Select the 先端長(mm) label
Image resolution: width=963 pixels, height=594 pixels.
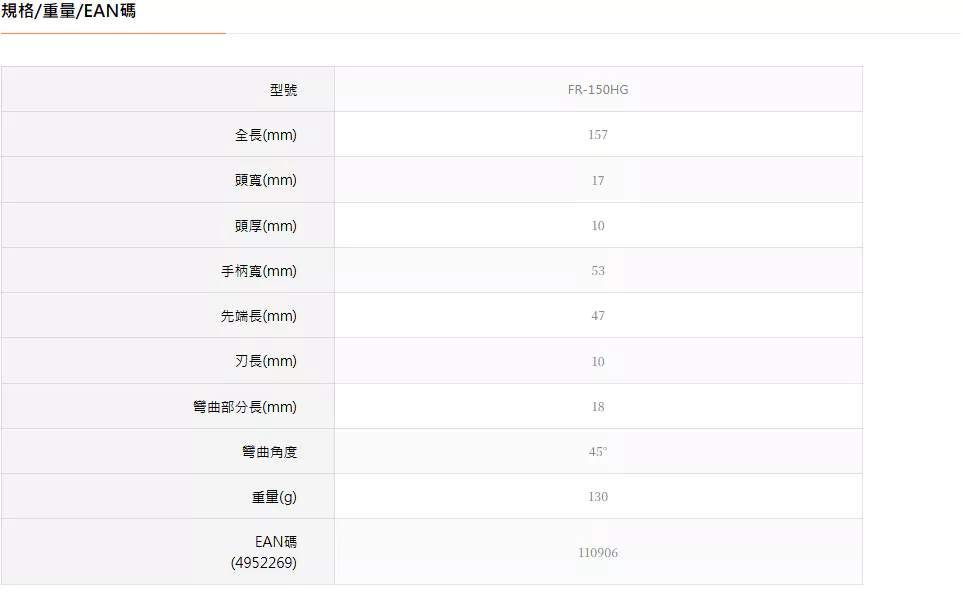259,316
